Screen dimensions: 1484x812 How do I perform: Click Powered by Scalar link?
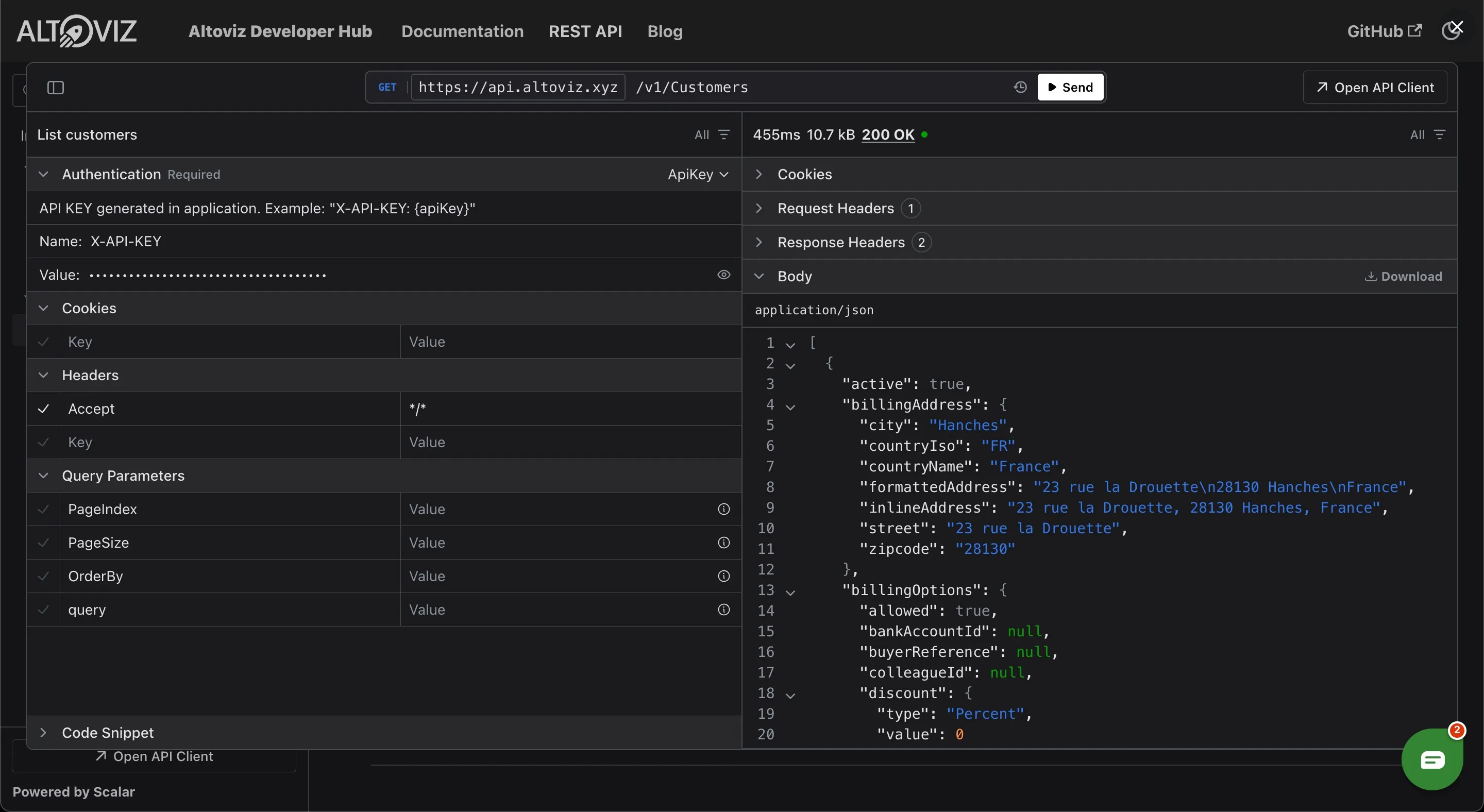[74, 792]
